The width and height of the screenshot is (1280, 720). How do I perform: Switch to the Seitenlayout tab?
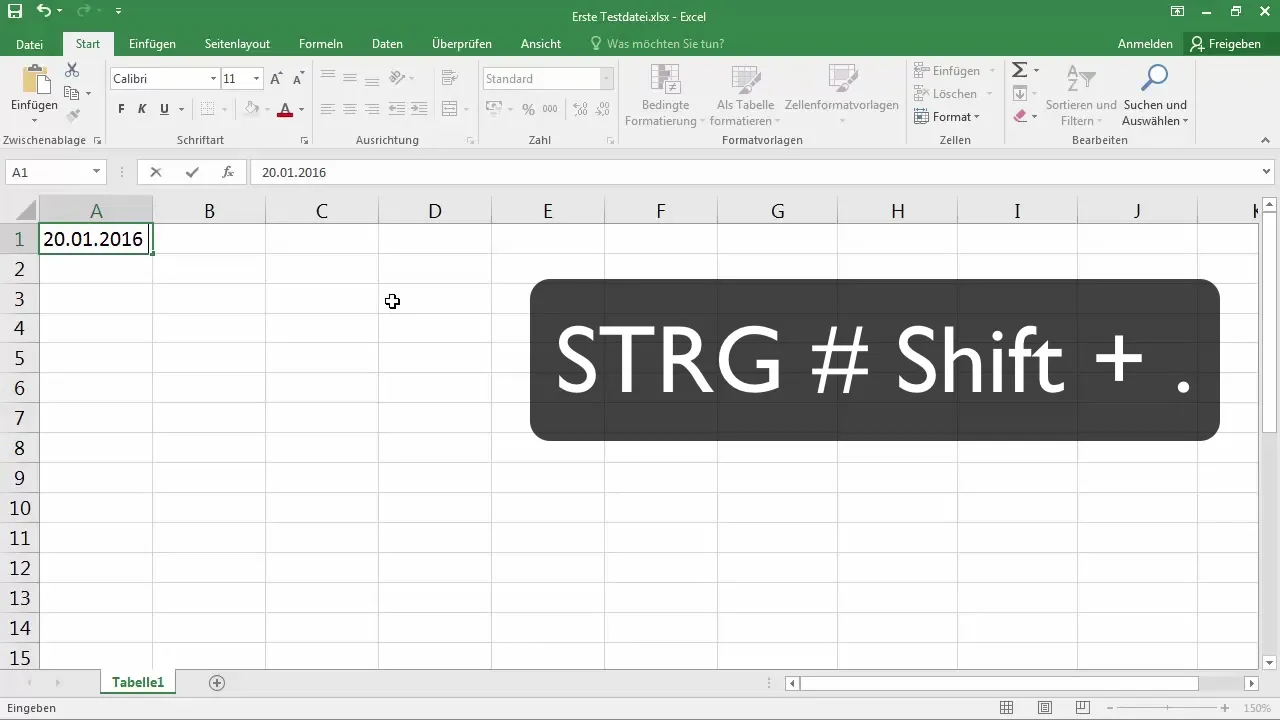point(237,44)
